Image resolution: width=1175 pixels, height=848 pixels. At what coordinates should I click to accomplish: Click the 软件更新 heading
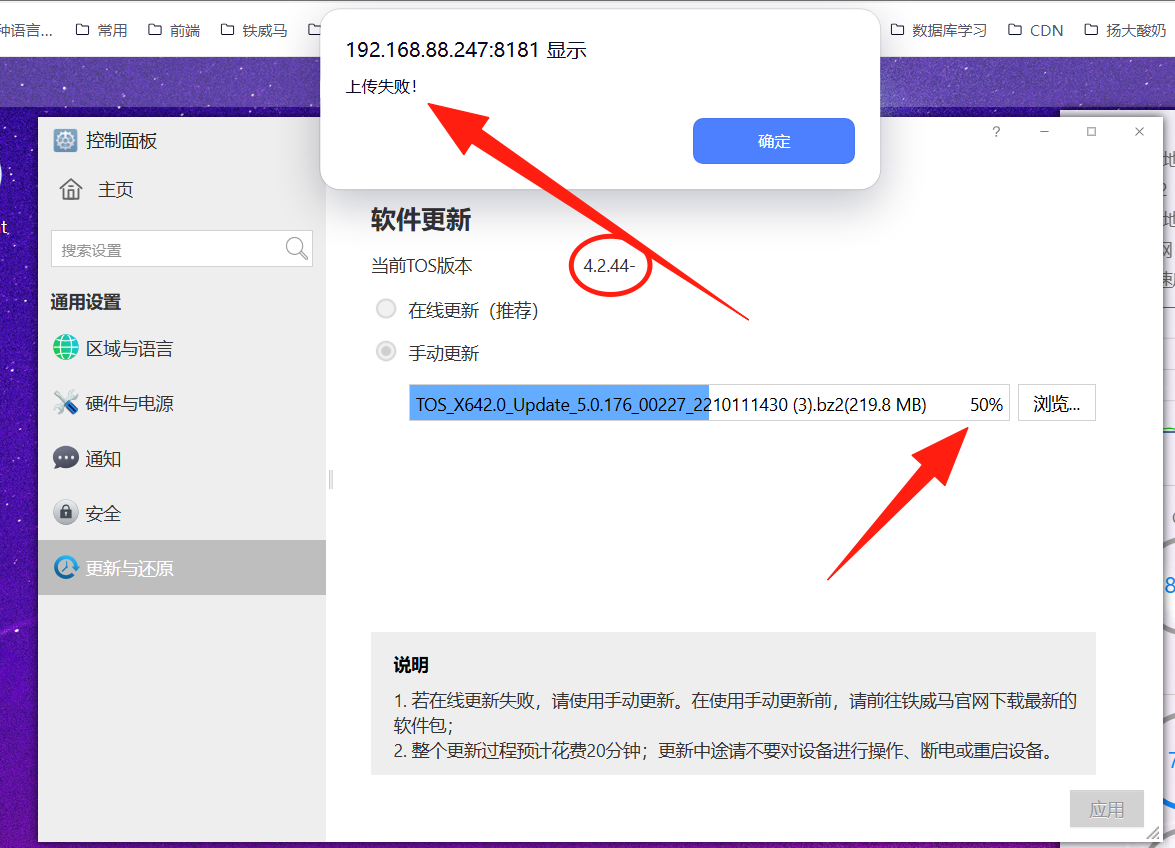[x=420, y=219]
